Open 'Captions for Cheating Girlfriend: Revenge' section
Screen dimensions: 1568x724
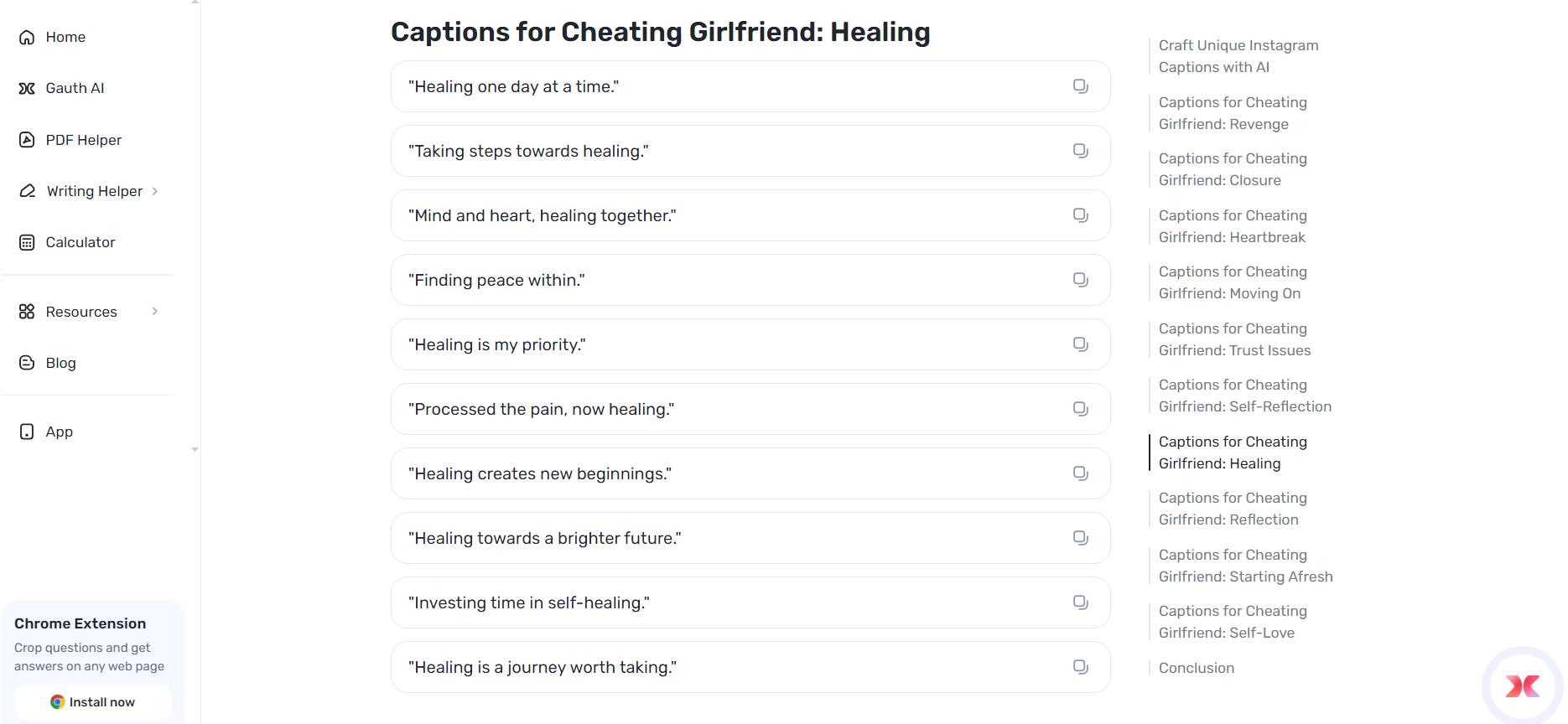(x=1232, y=112)
